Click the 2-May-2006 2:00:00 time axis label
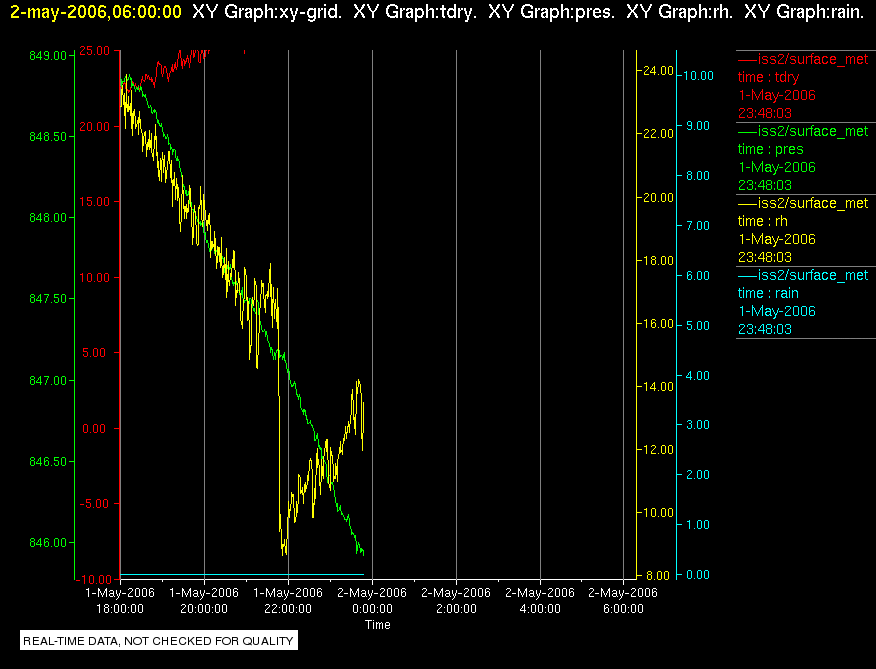Screen dimensions: 876x669 pos(456,601)
